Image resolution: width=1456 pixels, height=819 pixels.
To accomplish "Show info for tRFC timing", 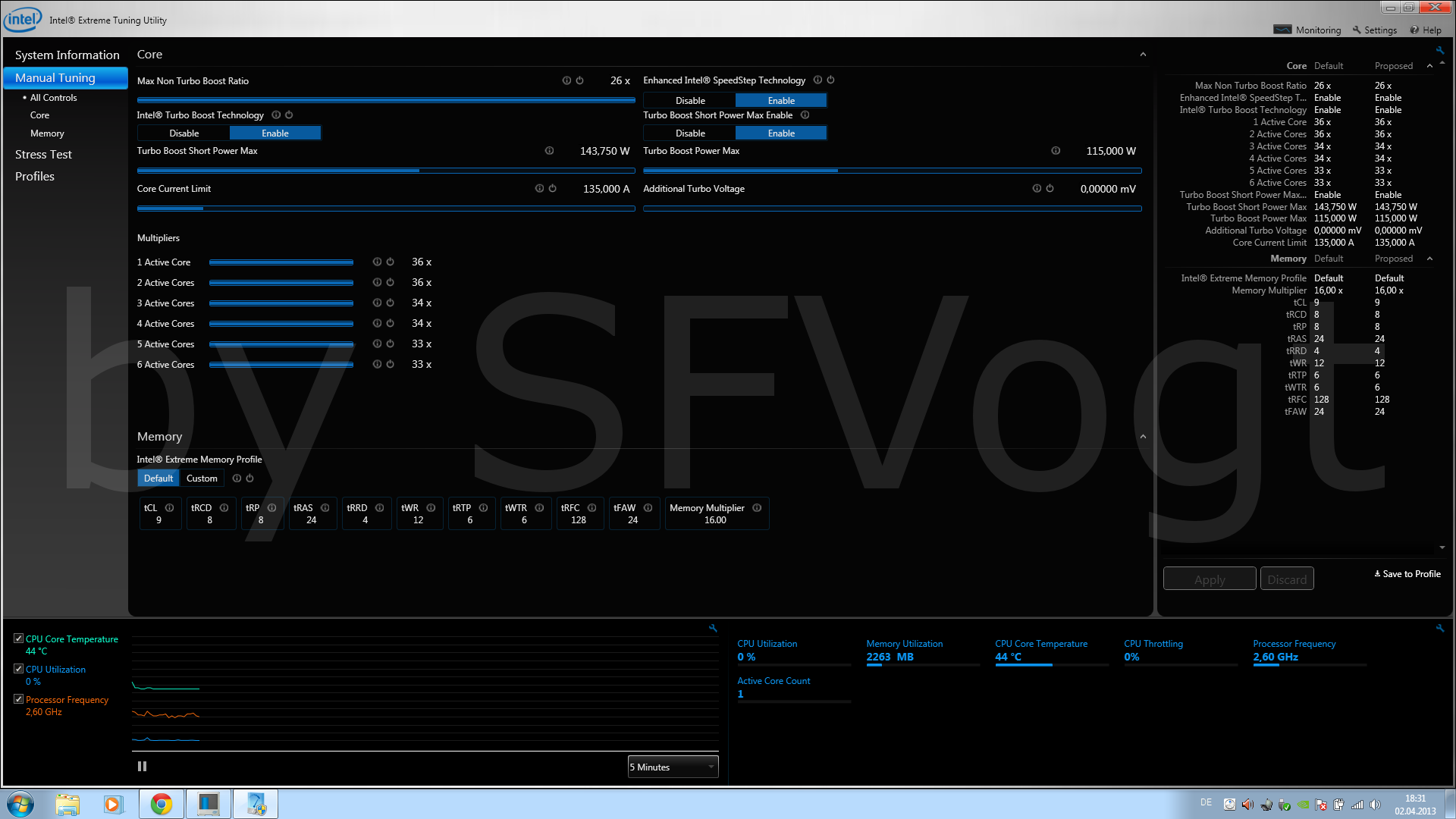I will (x=592, y=508).
